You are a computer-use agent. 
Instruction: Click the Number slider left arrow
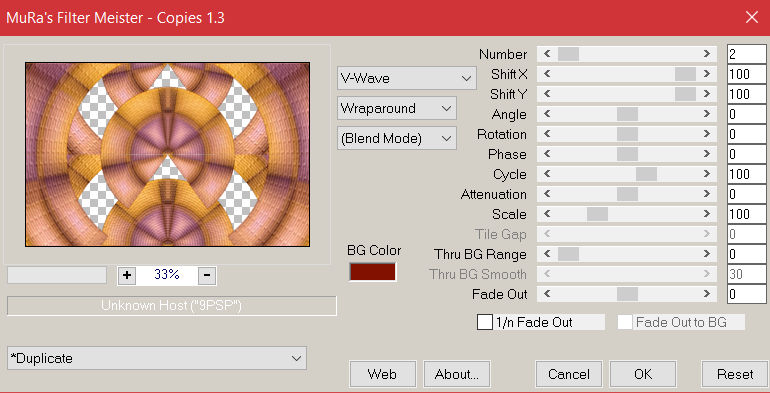click(547, 54)
